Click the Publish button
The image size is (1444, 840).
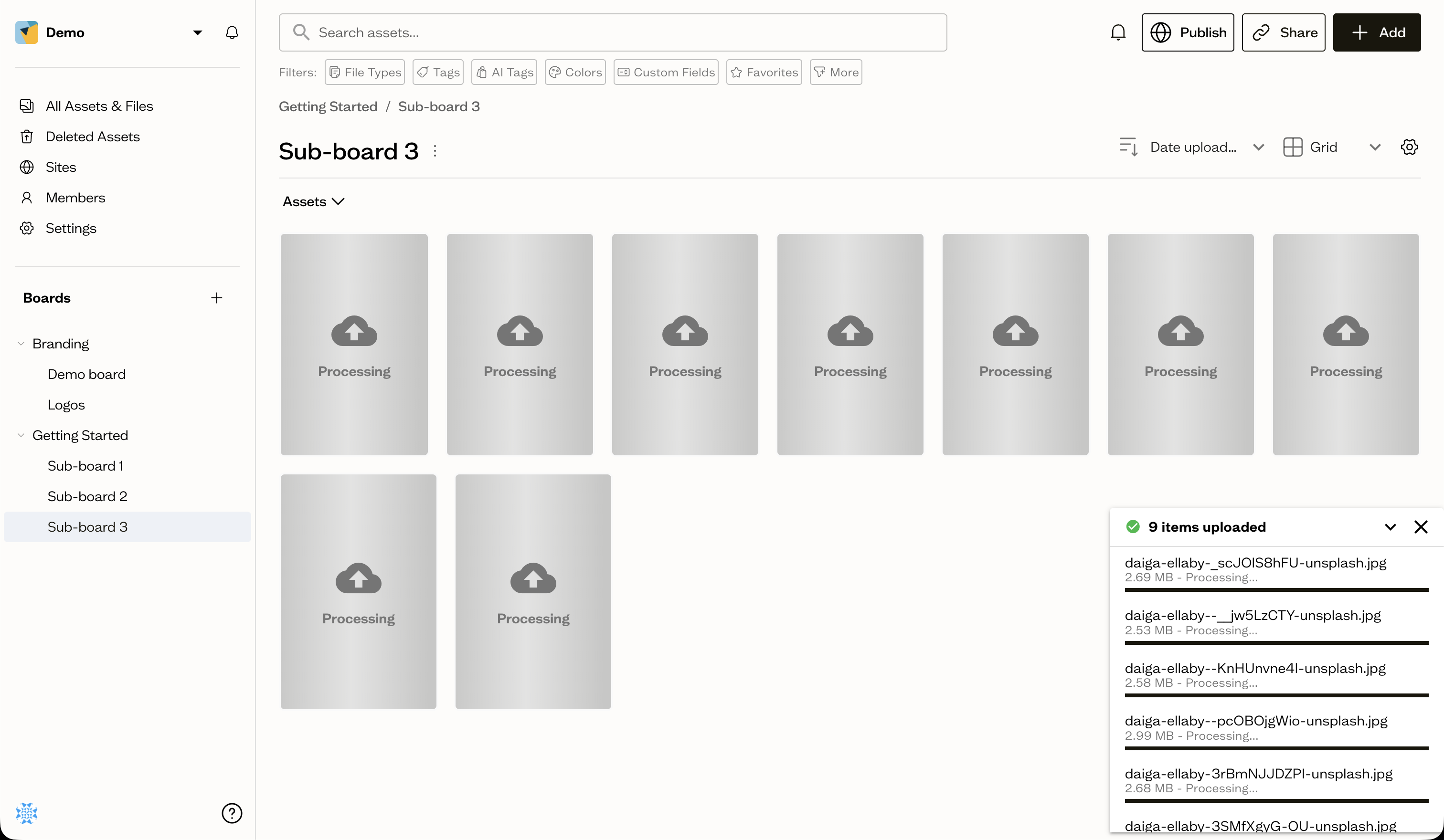pos(1187,32)
